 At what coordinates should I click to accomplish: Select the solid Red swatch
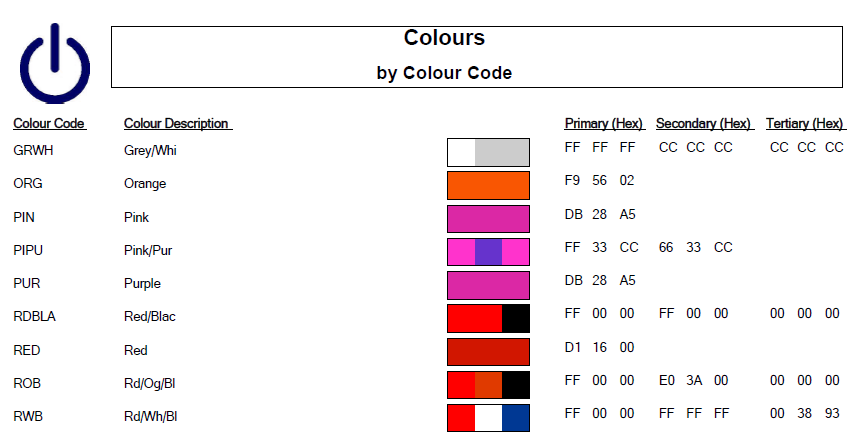[x=488, y=351]
